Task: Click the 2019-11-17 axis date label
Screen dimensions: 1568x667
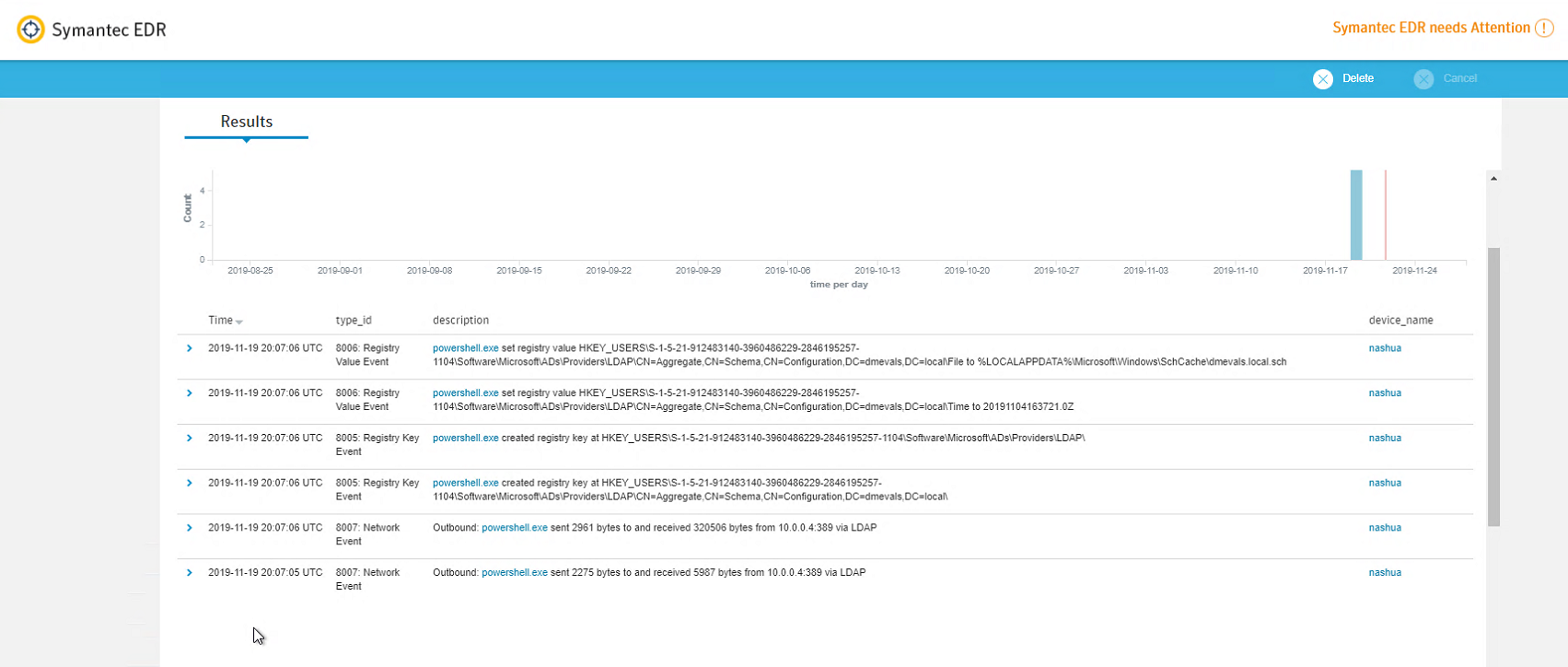Action: 1325,271
